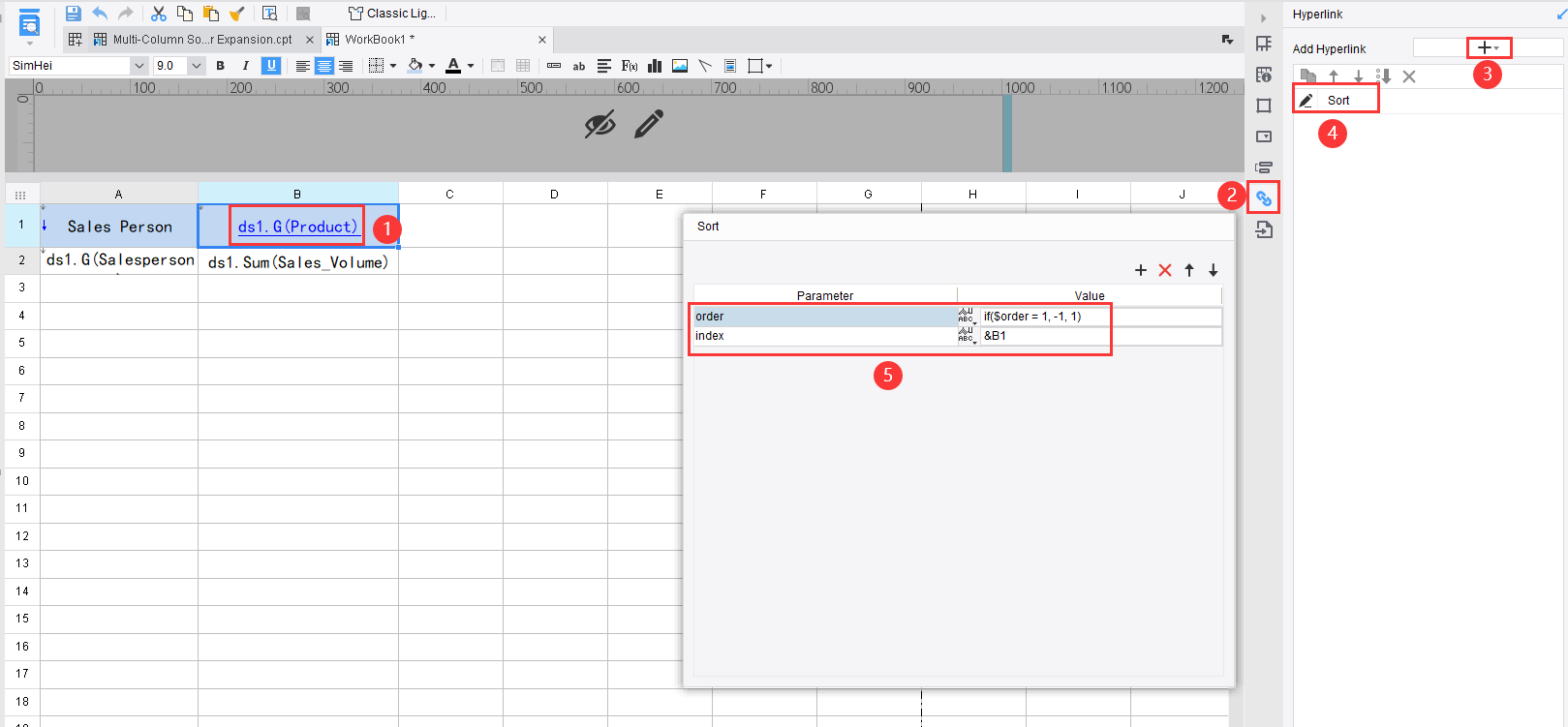Select the Sort hyperlink entry
Screen dimensions: 1568x727
click(1338, 101)
